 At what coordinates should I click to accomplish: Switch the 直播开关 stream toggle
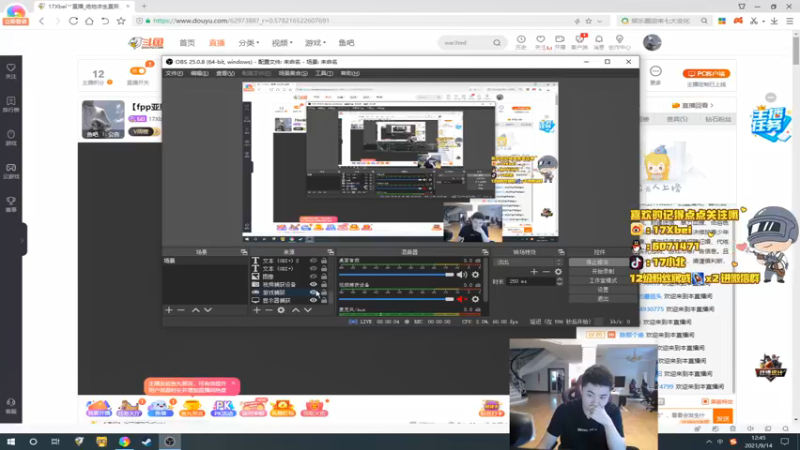[x=138, y=71]
